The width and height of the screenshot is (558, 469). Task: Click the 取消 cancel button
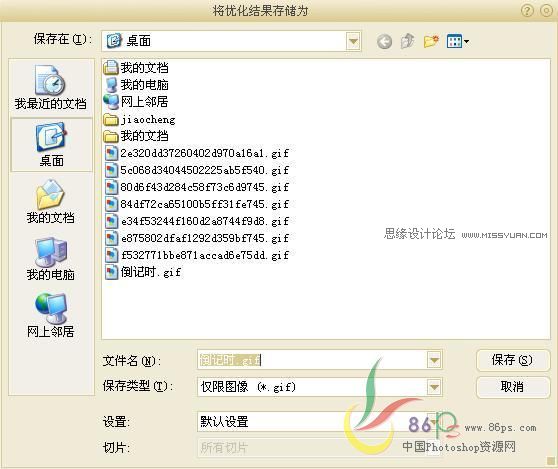tap(512, 387)
